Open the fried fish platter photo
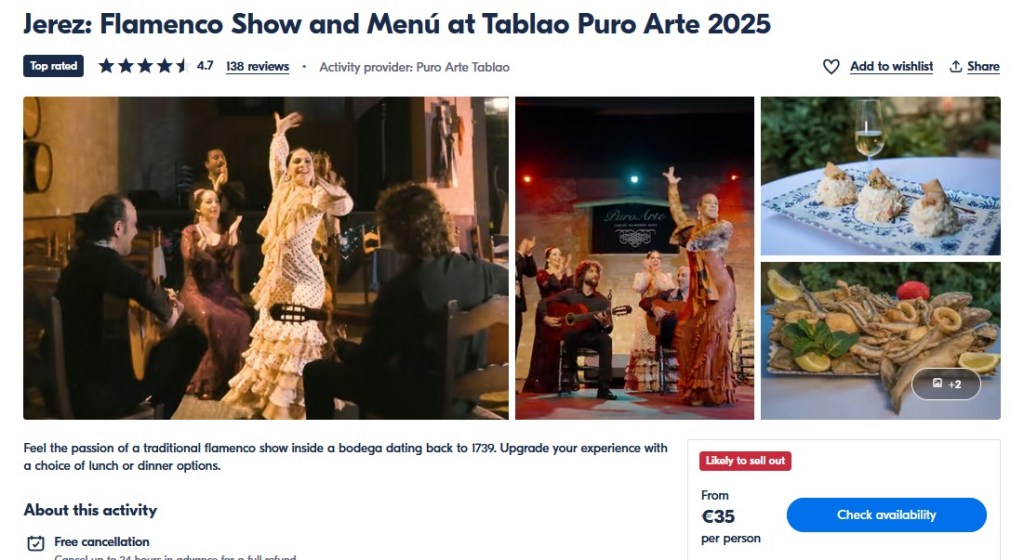The width and height of the screenshot is (1024, 560). pos(880,341)
